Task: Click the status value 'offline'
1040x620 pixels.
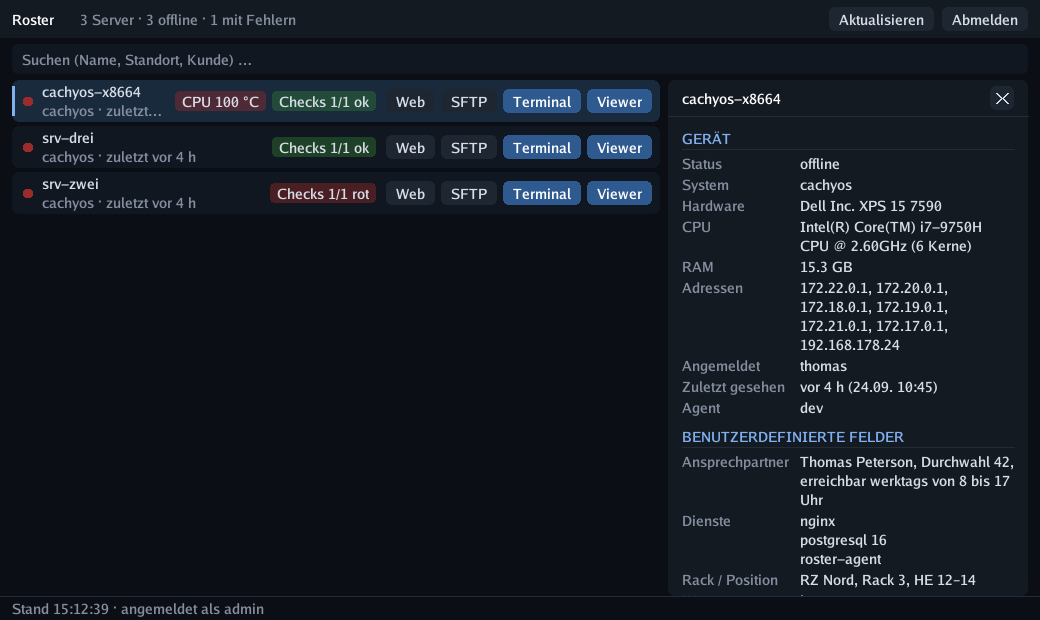Action: click(x=820, y=164)
